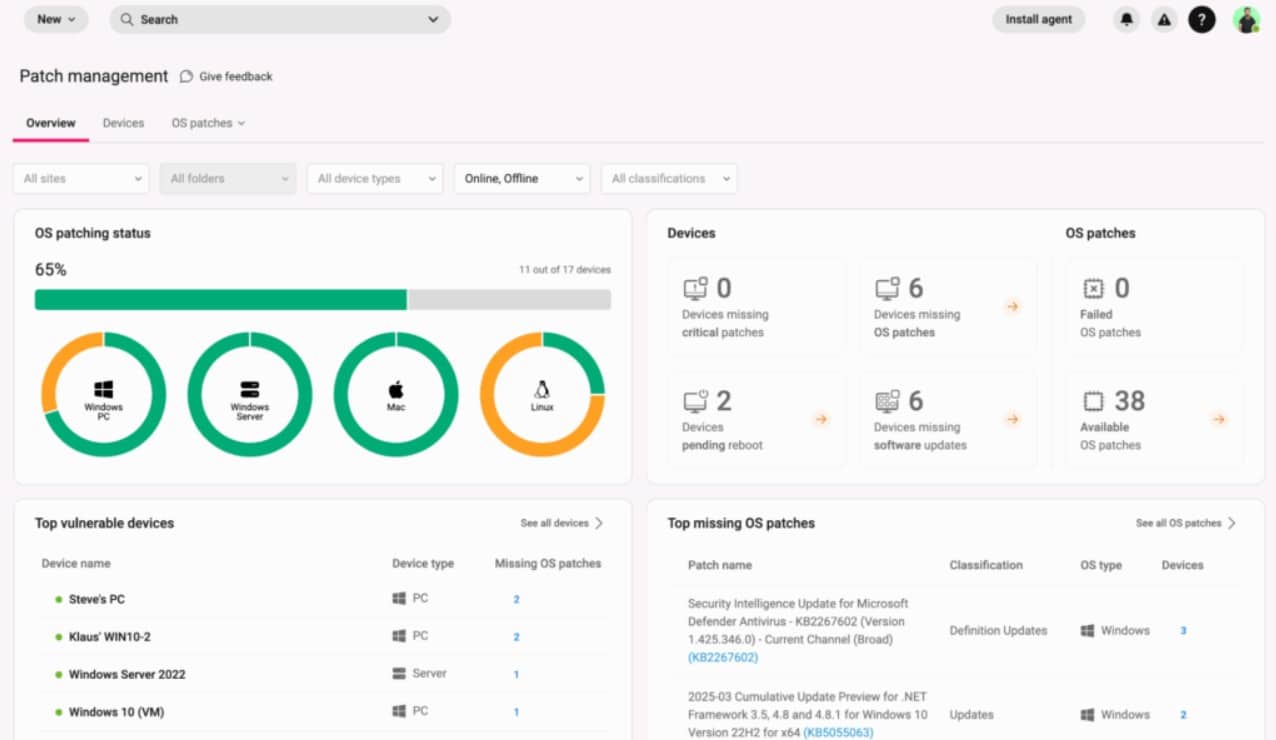This screenshot has width=1276, height=740.
Task: Switch to the Devices tab
Action: click(123, 123)
